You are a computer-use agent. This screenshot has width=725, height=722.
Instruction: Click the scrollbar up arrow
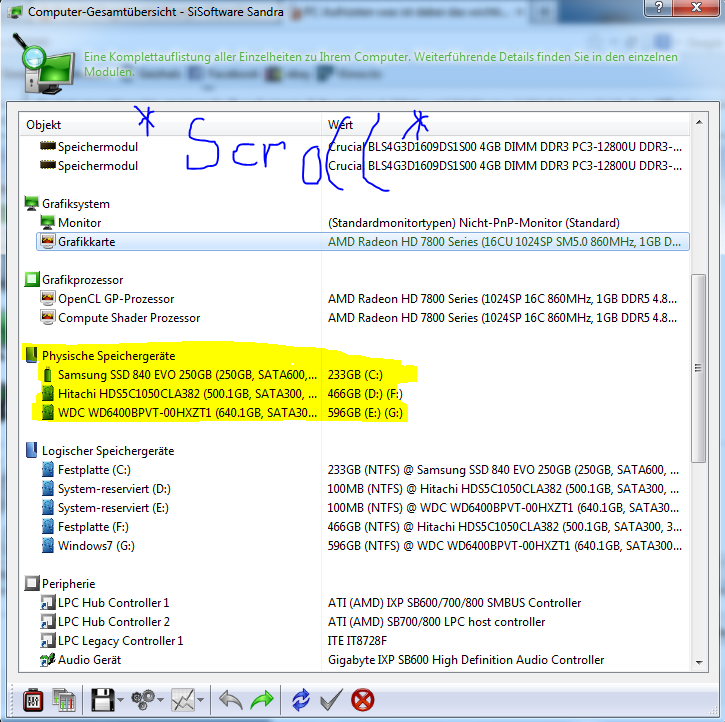[699, 122]
